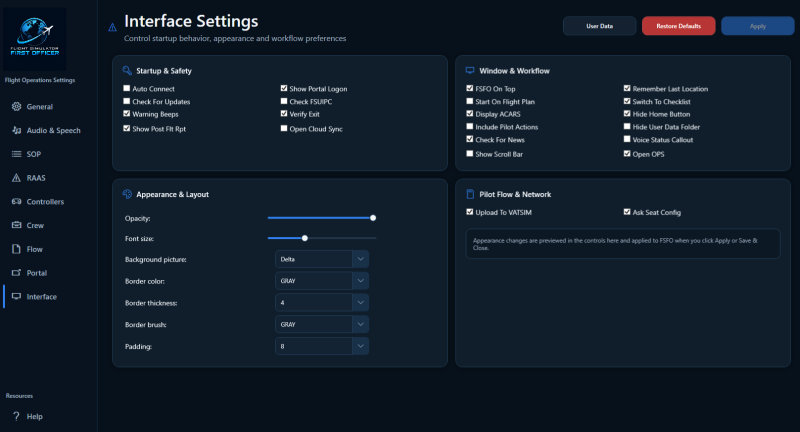Click the Startup & Safety magnifier icon
The width and height of the screenshot is (800, 432).
click(x=127, y=70)
